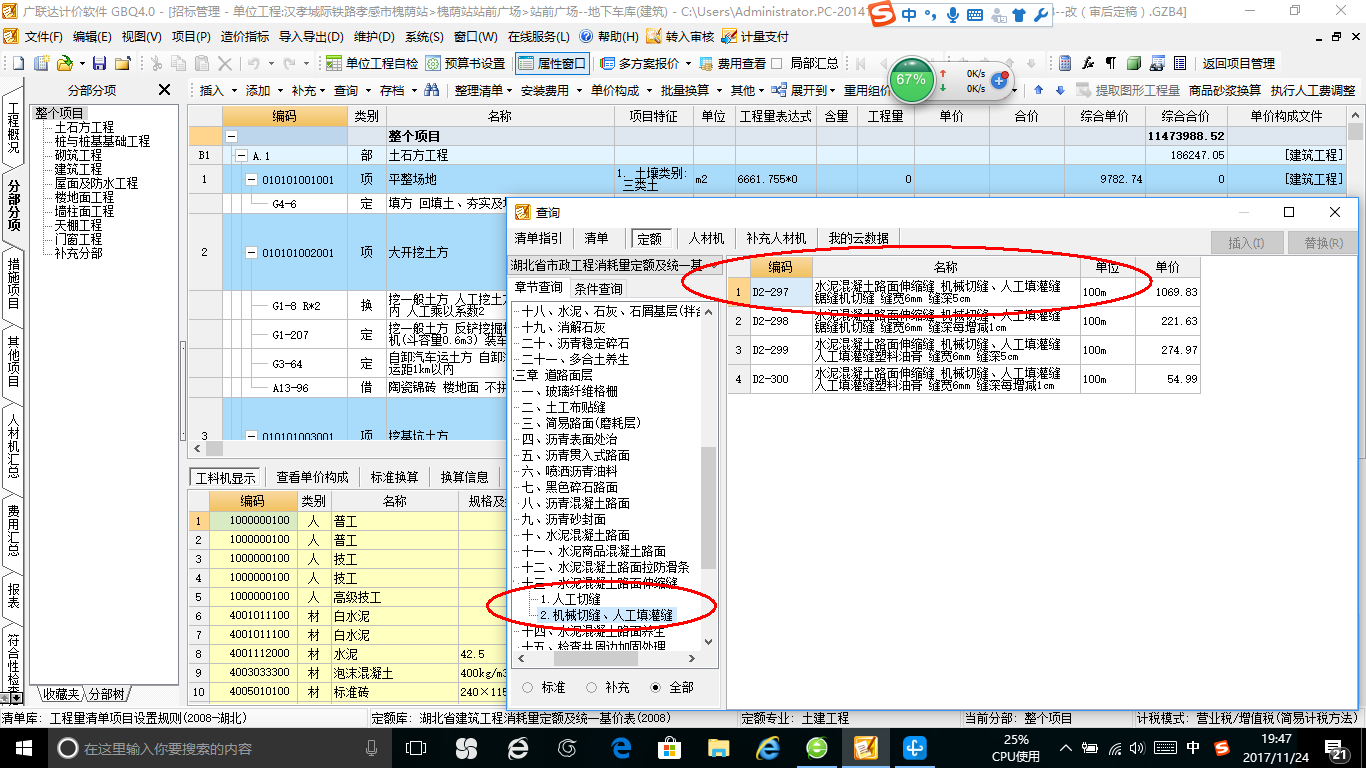The height and width of the screenshot is (768, 1366).
Task: Click the open folder icon in toolbar
Action: 64,63
